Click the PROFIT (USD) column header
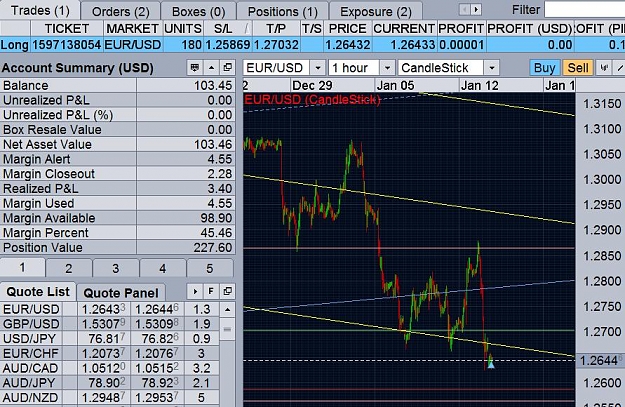Image resolution: width=625 pixels, height=407 pixels. pyautogui.click(x=529, y=29)
